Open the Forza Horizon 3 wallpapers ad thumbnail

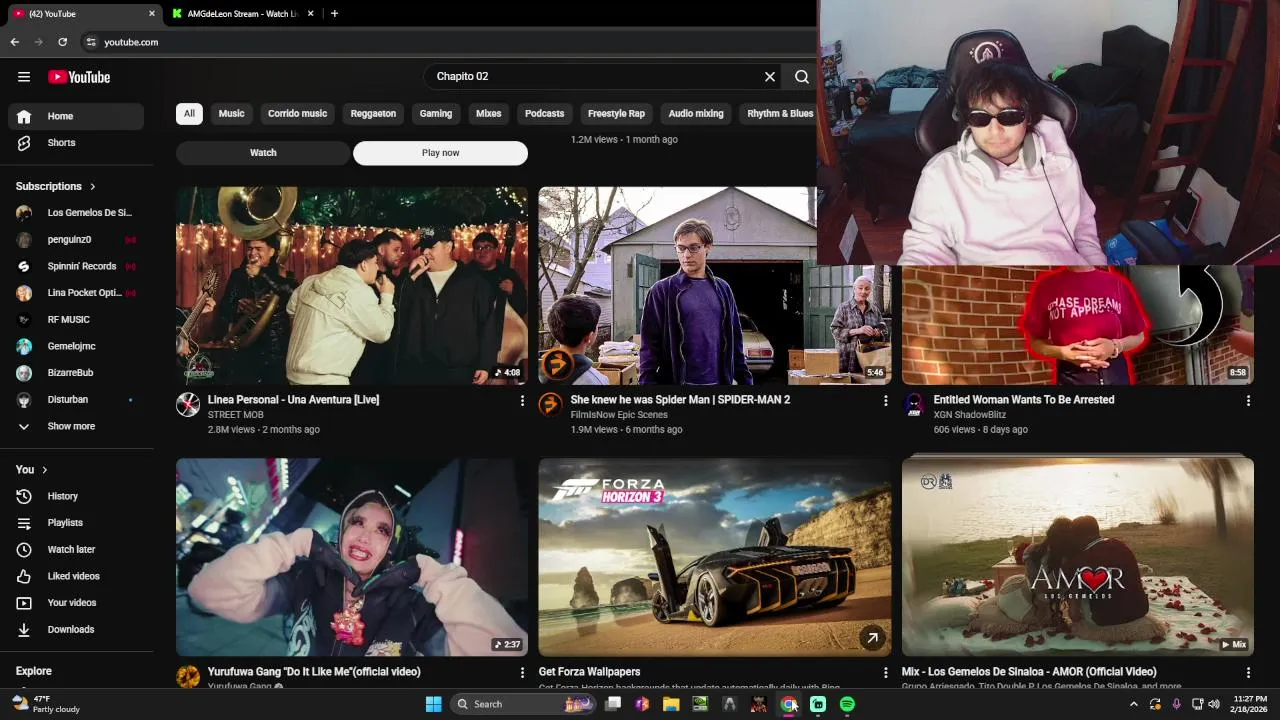point(714,557)
